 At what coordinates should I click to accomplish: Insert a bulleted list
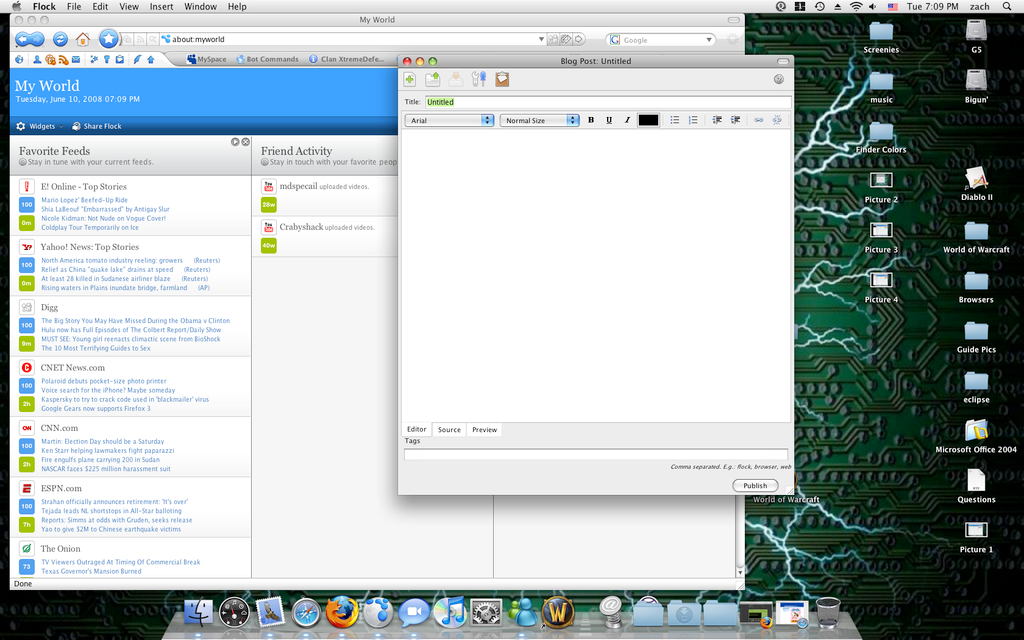[x=675, y=120]
